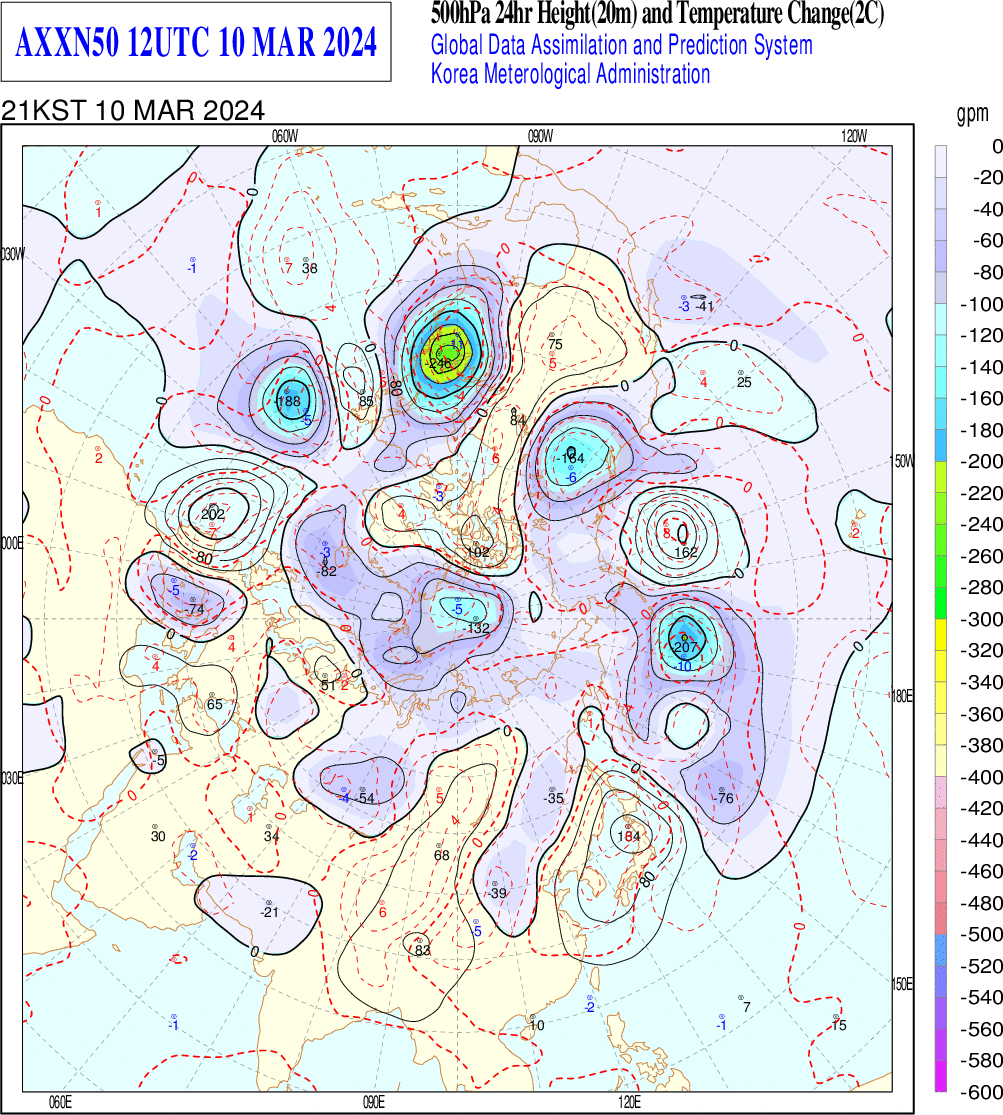Click the 68 height change value
The width and height of the screenshot is (1003, 1115).
442,855
